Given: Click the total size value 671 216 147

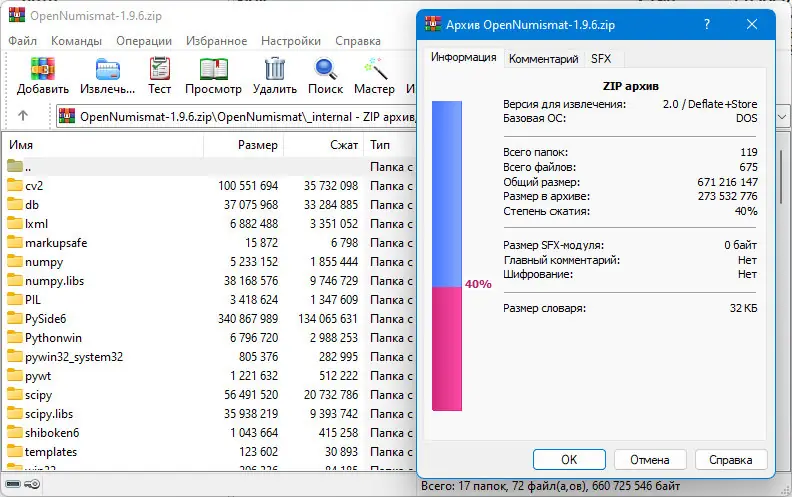Looking at the screenshot, I should point(727,182).
